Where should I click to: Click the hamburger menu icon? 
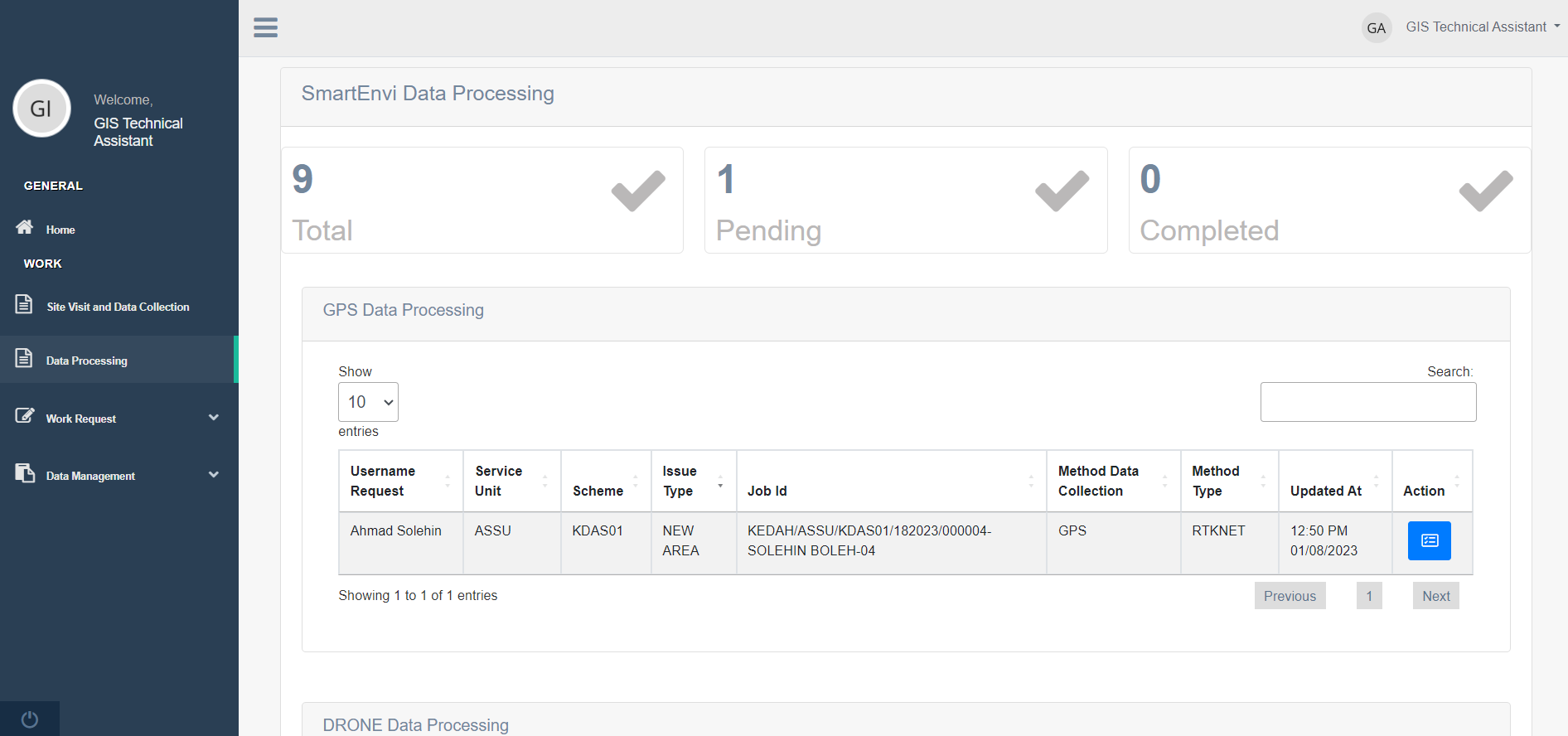[265, 27]
